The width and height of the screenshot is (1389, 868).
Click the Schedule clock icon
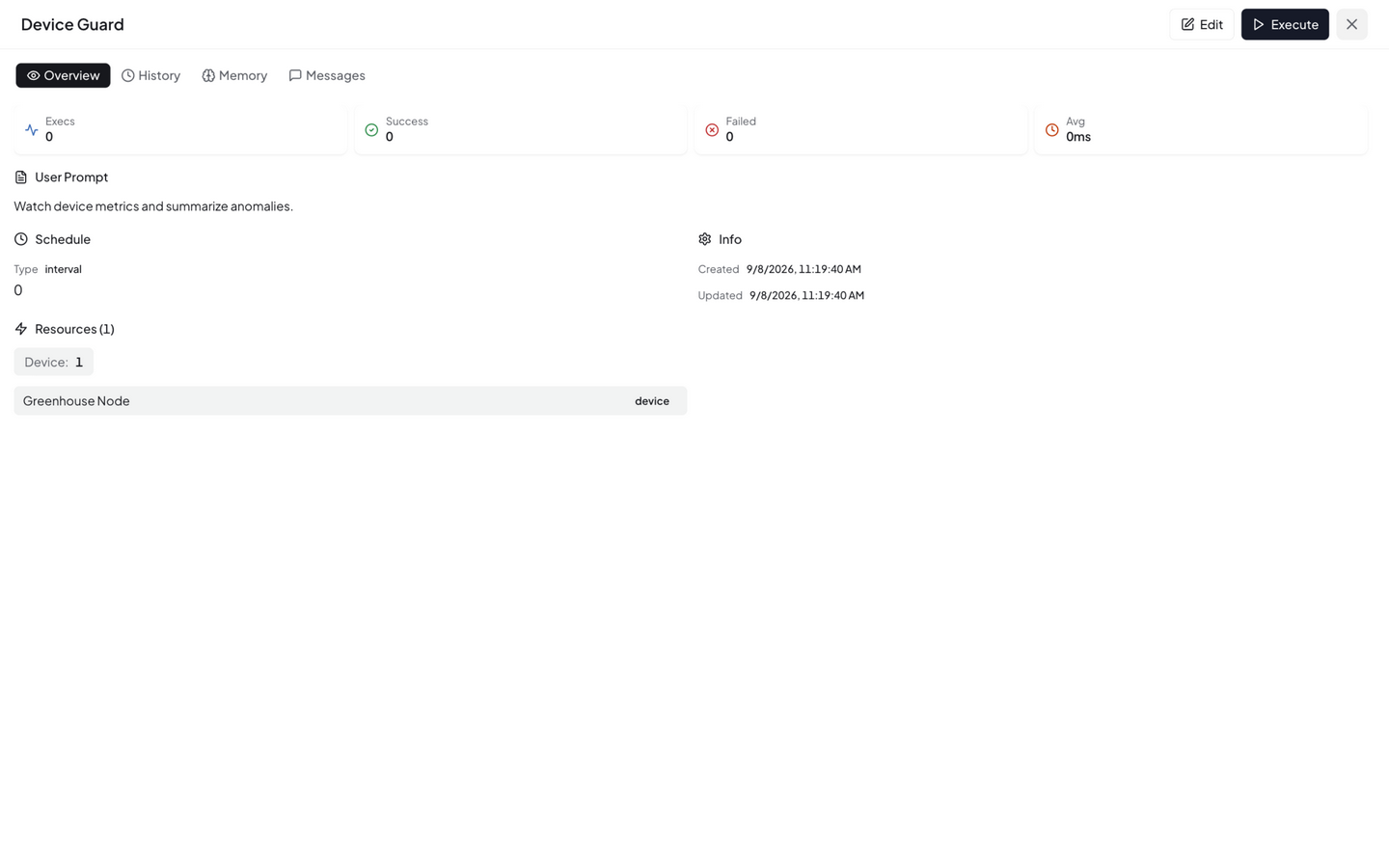click(x=21, y=239)
